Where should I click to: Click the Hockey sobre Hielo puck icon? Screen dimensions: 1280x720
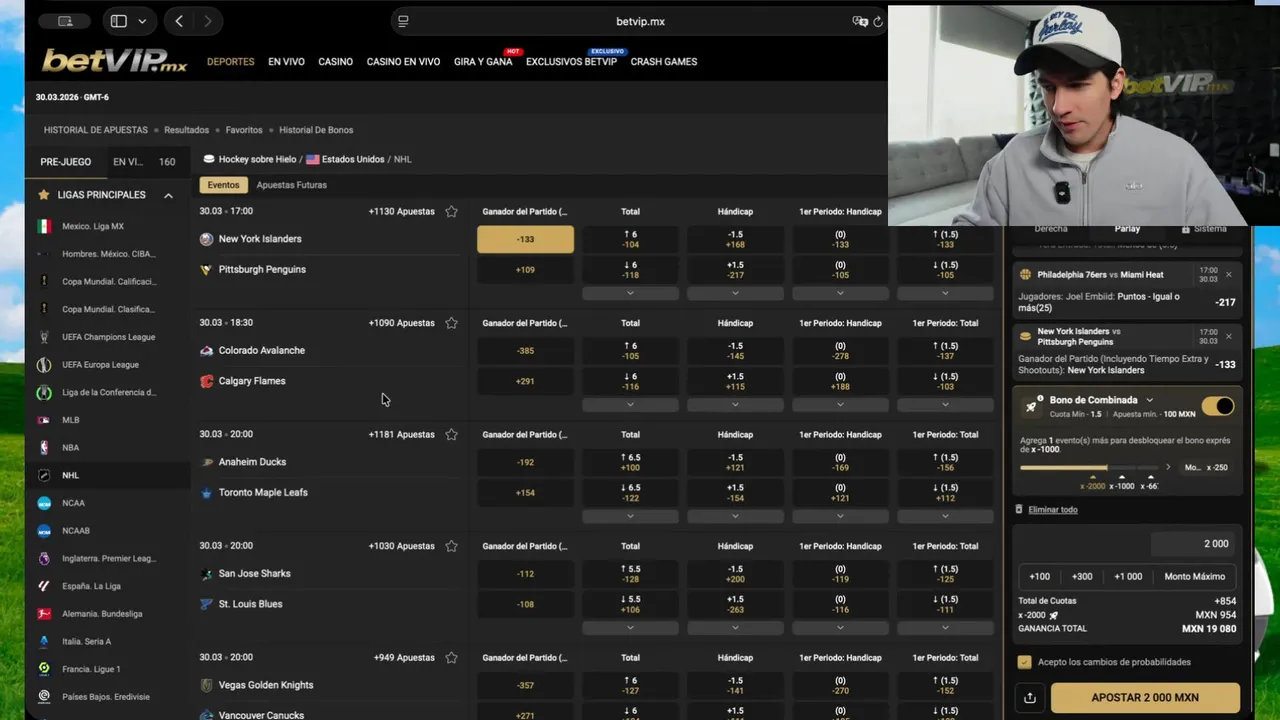tap(209, 159)
